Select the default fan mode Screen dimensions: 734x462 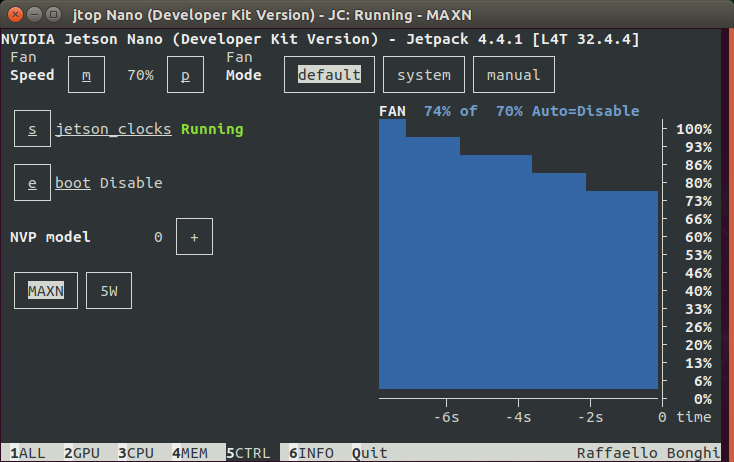(329, 75)
